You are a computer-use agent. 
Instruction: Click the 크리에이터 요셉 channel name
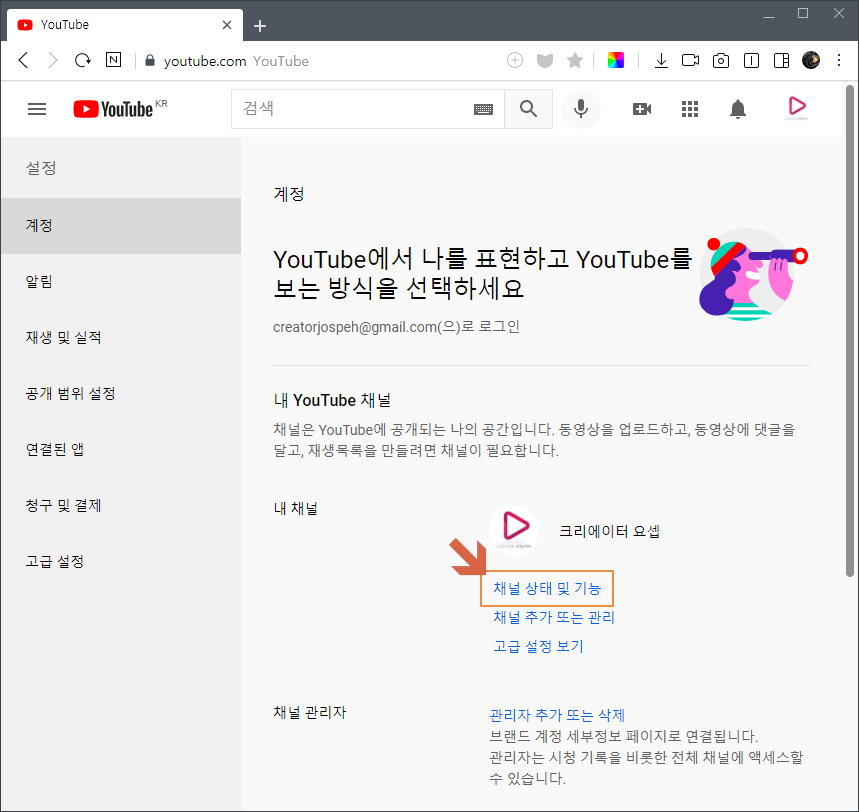609,531
